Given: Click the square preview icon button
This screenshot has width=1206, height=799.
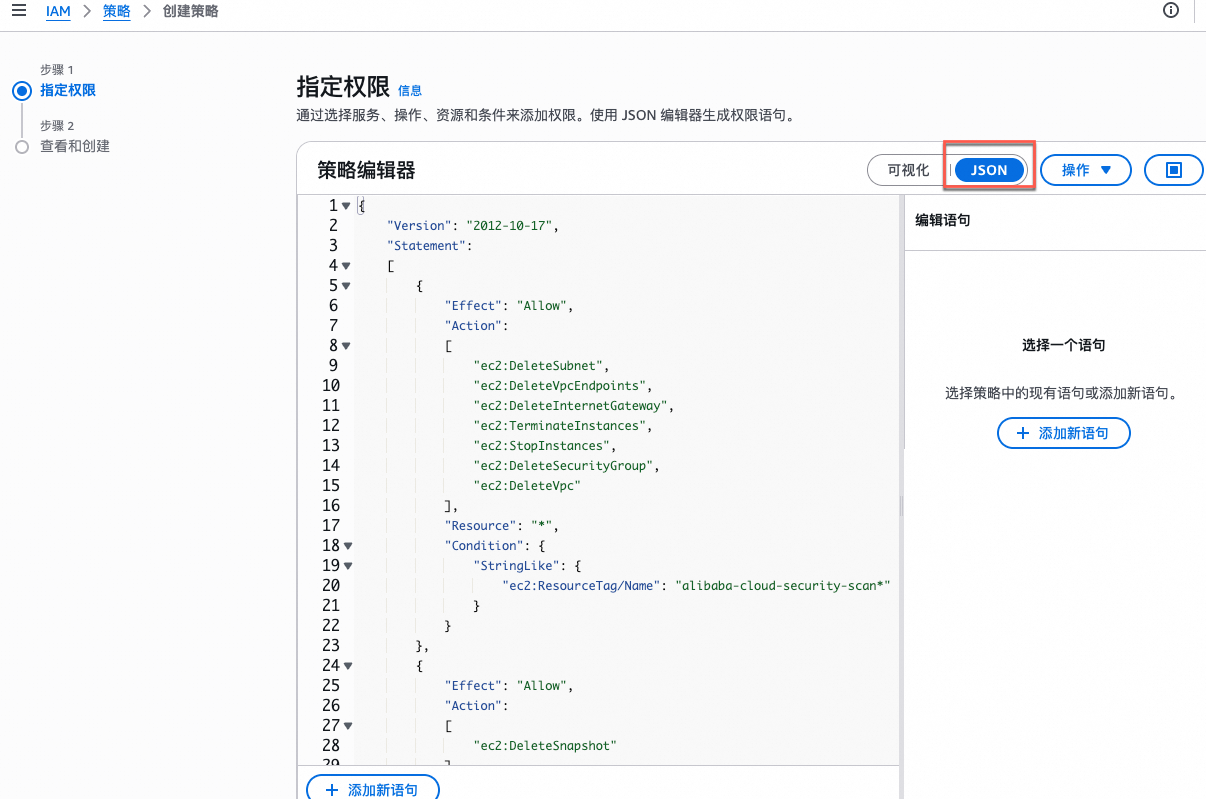Looking at the screenshot, I should 1174,170.
